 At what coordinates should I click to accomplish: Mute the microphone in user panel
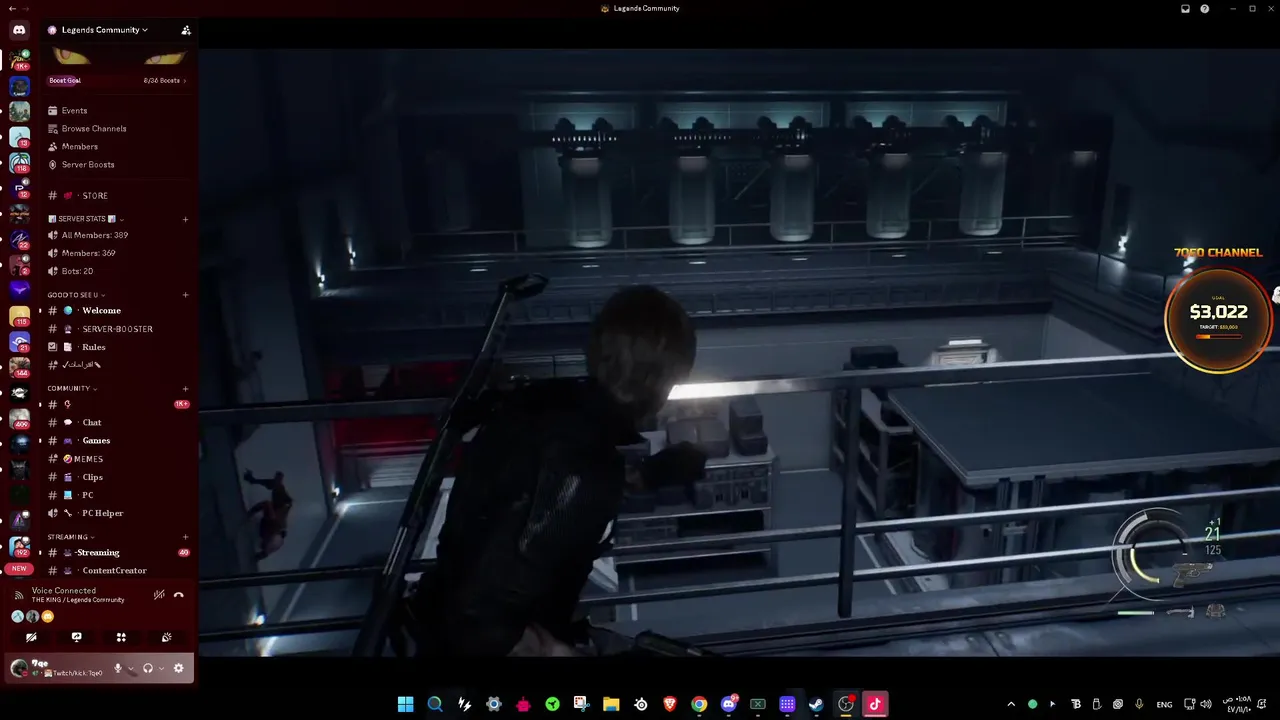(118, 668)
